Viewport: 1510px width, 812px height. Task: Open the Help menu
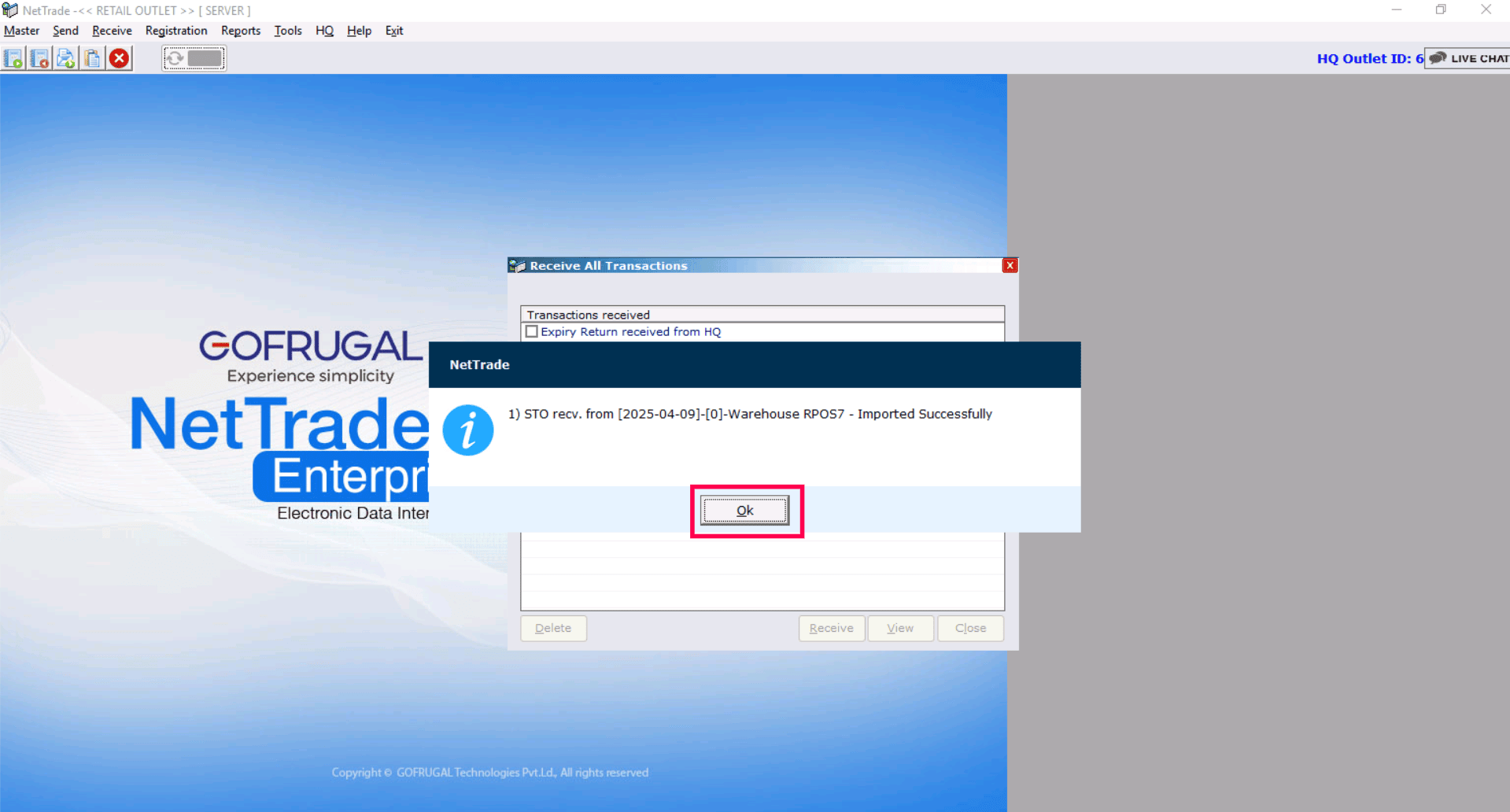coord(359,31)
